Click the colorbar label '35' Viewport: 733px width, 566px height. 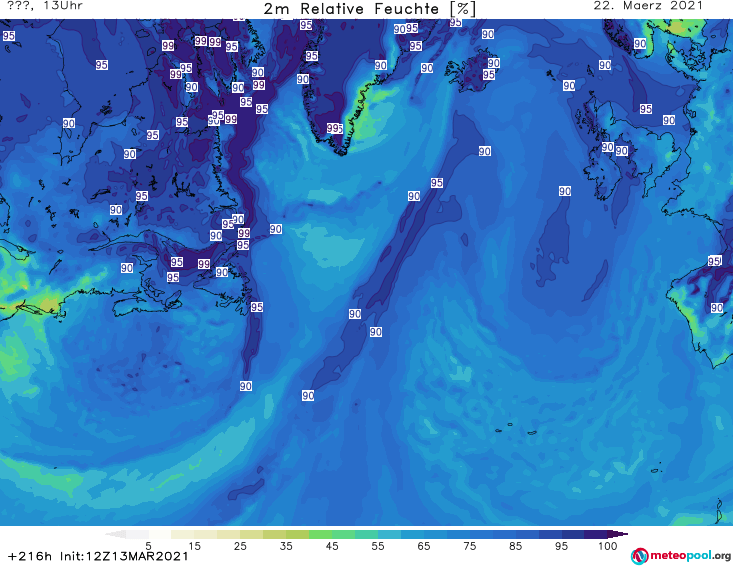coord(286,545)
